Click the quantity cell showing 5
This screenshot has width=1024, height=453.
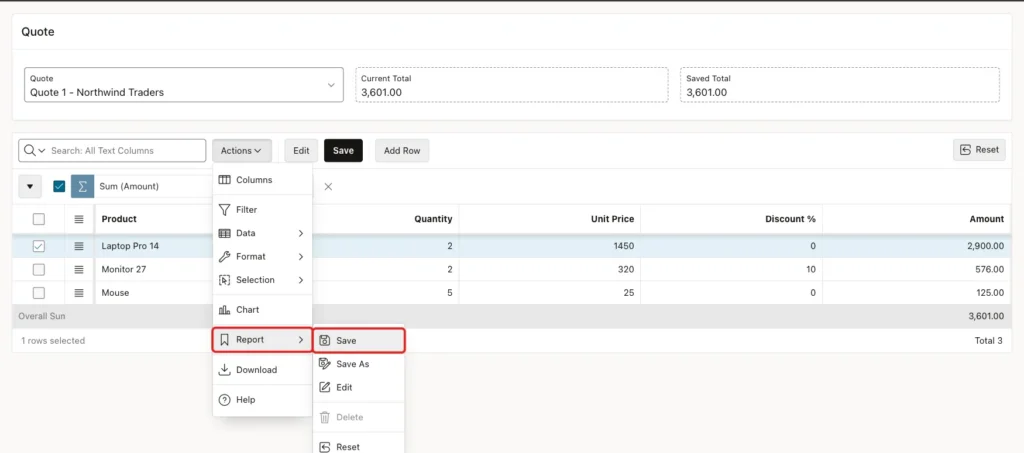386,293
